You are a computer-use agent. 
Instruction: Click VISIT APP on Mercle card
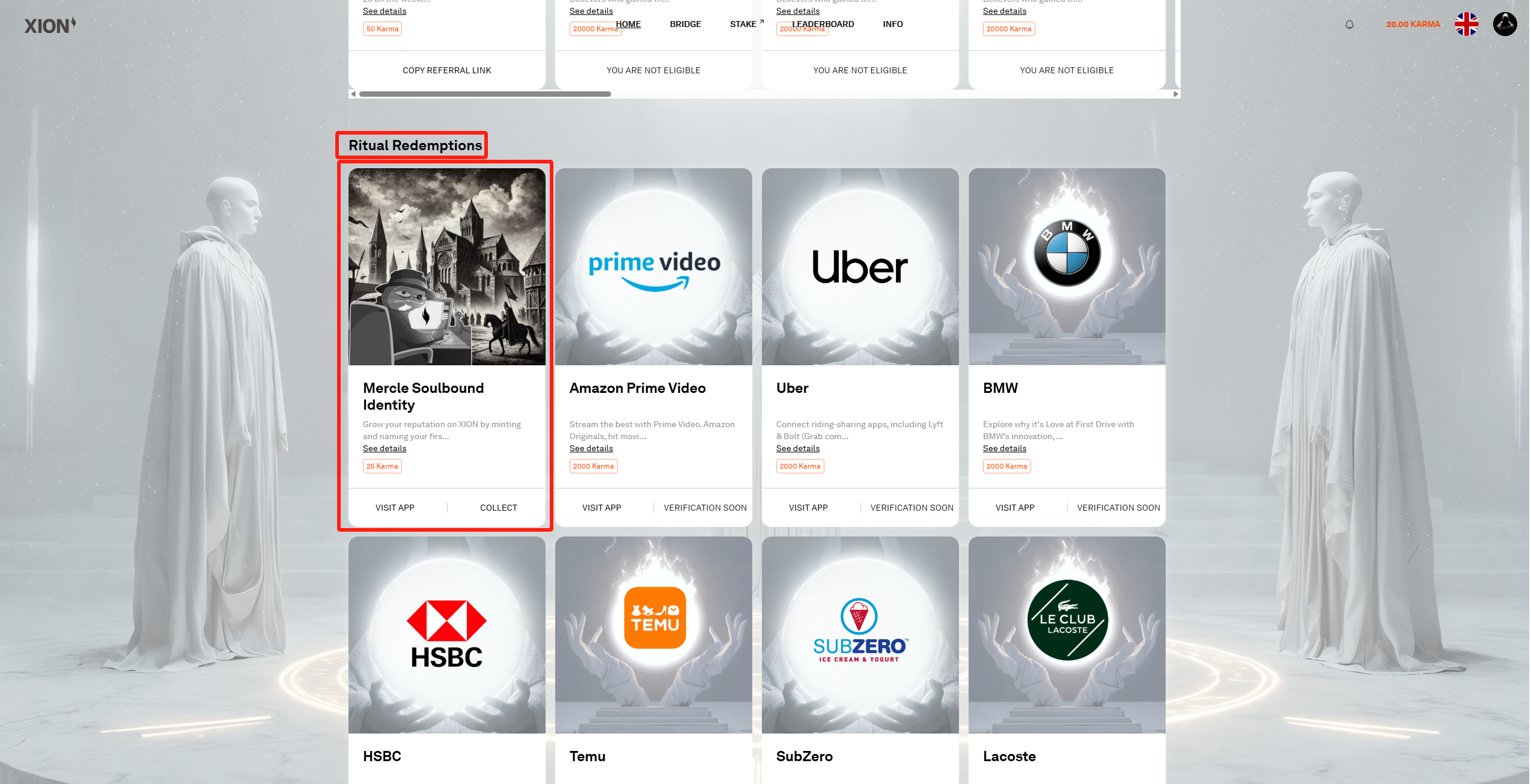point(395,508)
